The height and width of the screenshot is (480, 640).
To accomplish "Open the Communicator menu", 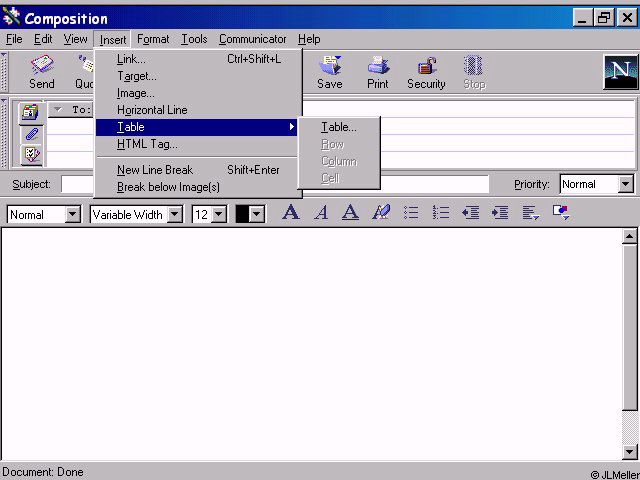I will point(253,39).
